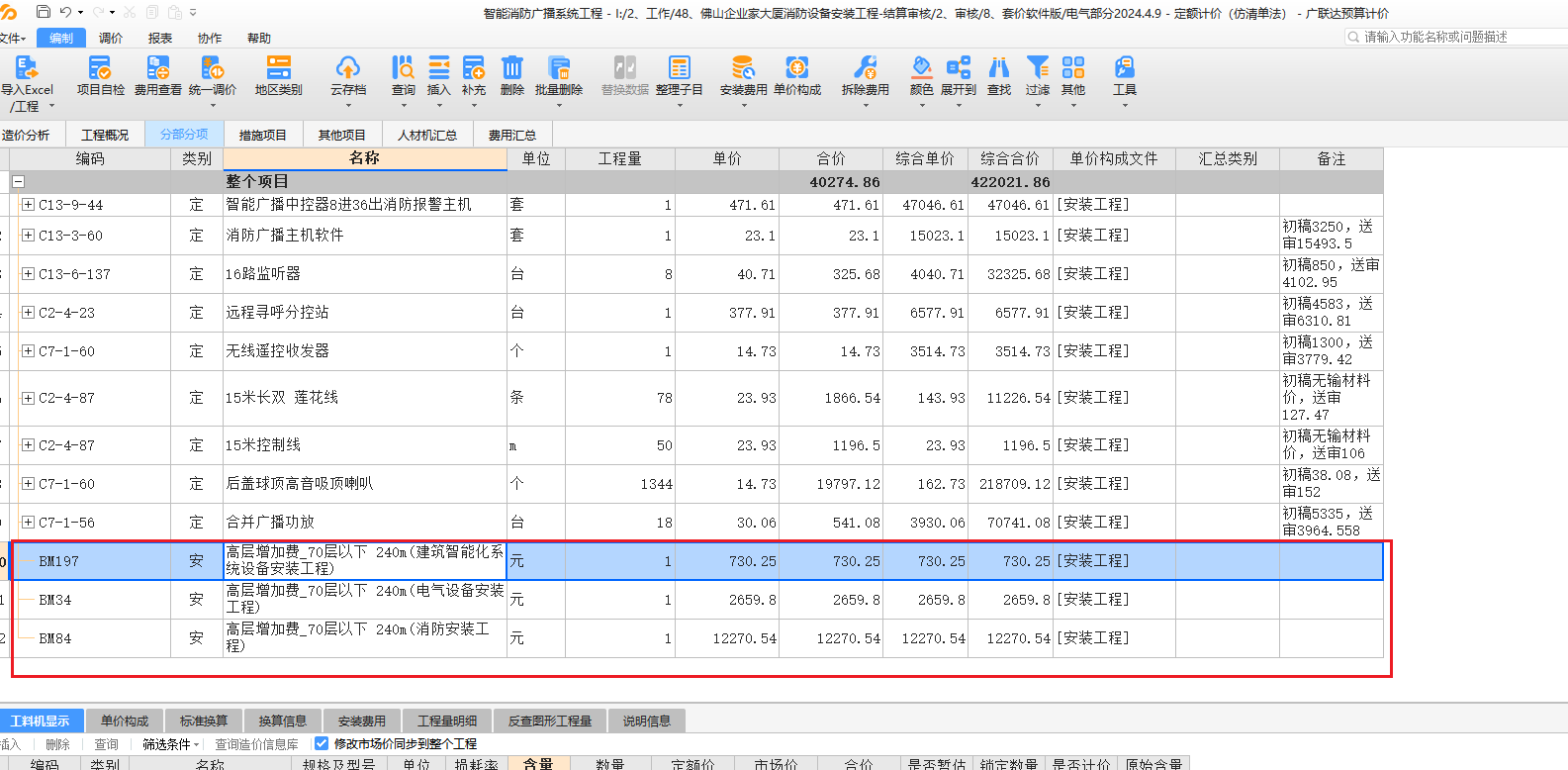Click the 删除 trash icon
Image resolution: width=1568 pixels, height=770 pixels.
[511, 67]
